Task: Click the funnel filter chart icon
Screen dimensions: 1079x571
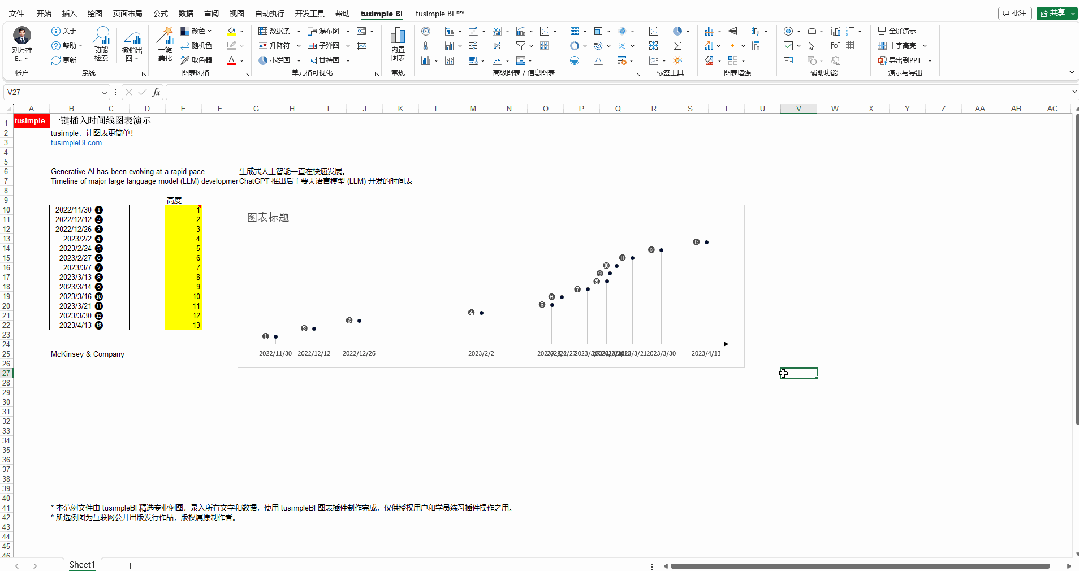Action: pyautogui.click(x=521, y=45)
